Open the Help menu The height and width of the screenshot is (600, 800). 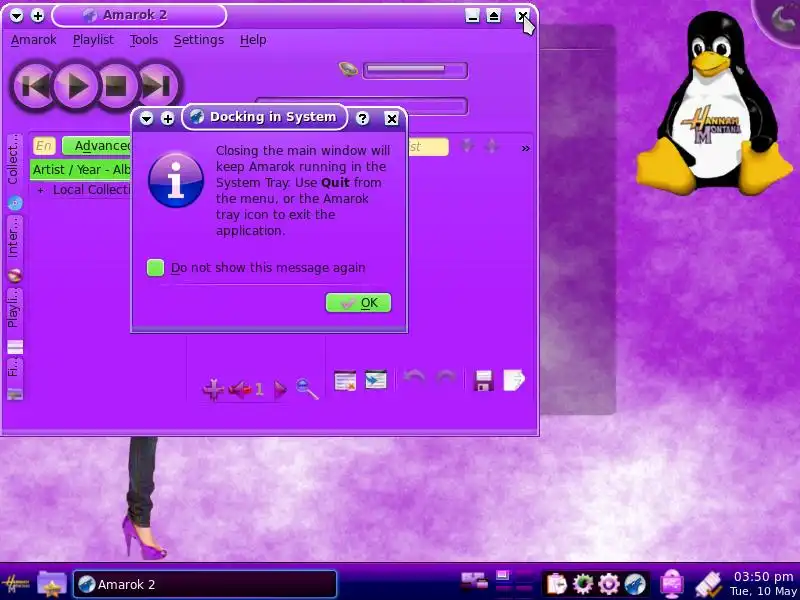tap(253, 40)
